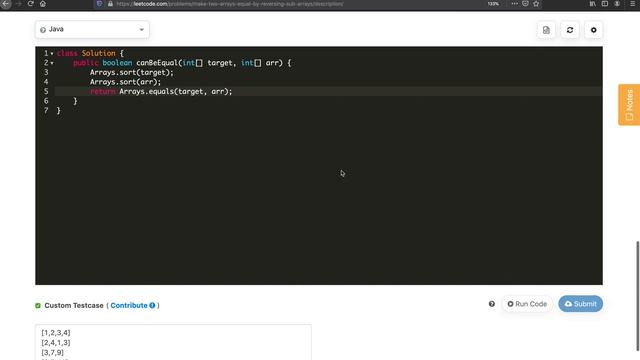Click the Pocket save icon
Screen dimensions: 640x360
525,4
